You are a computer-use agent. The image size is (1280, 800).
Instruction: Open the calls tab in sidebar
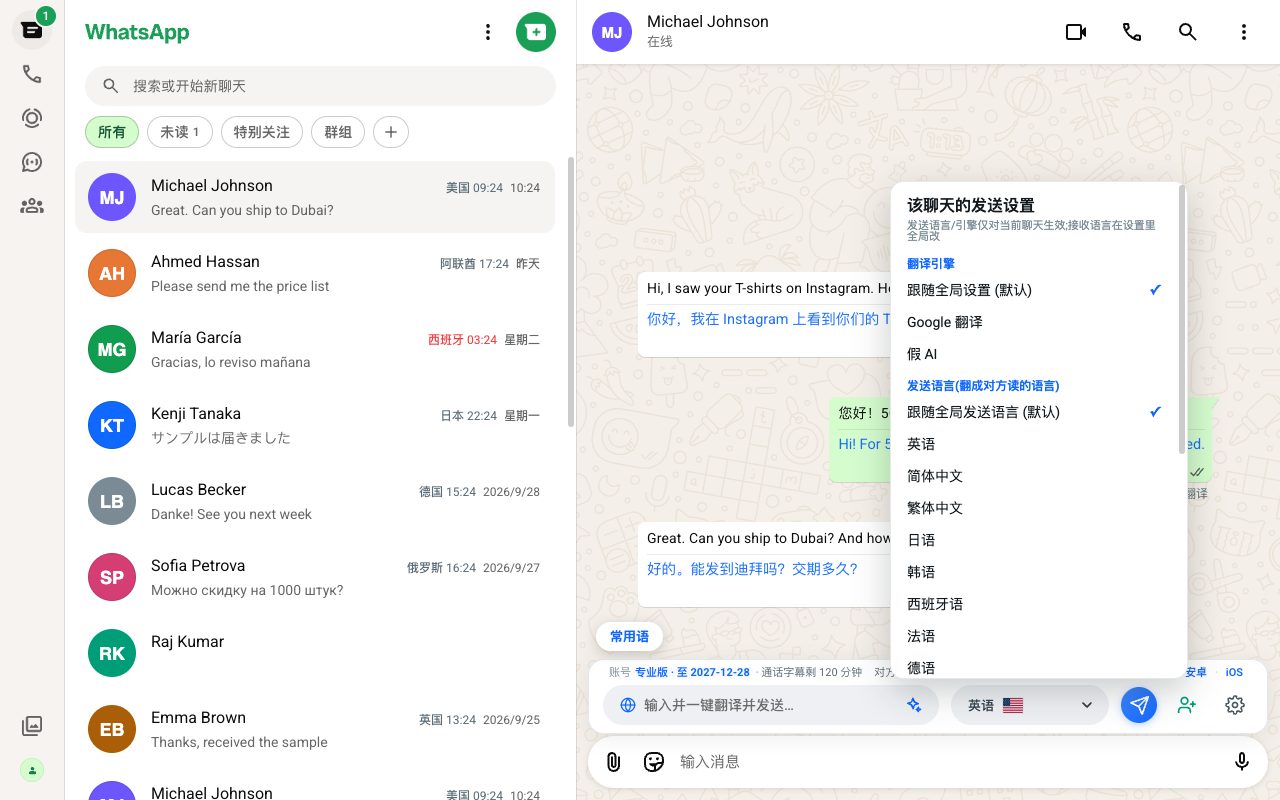(32, 74)
